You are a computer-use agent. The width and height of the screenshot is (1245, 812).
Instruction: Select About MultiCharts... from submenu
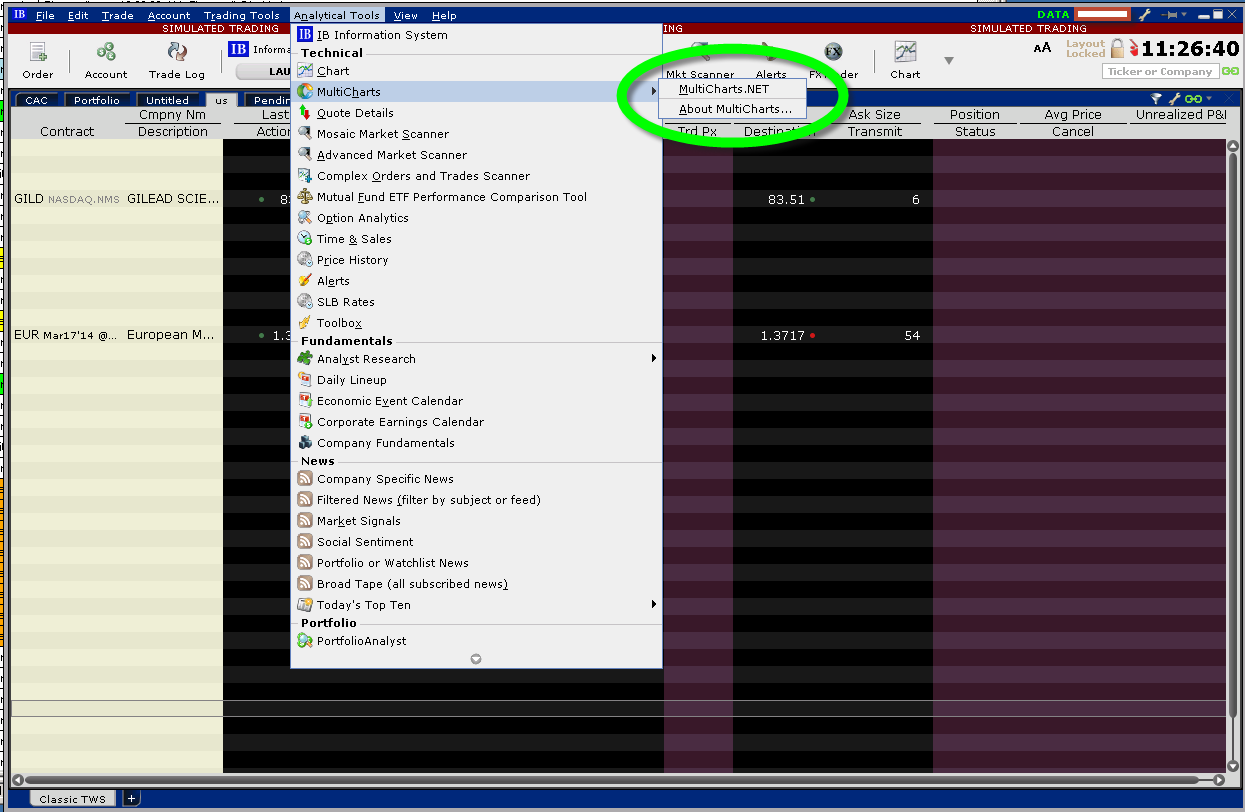[x=733, y=109]
